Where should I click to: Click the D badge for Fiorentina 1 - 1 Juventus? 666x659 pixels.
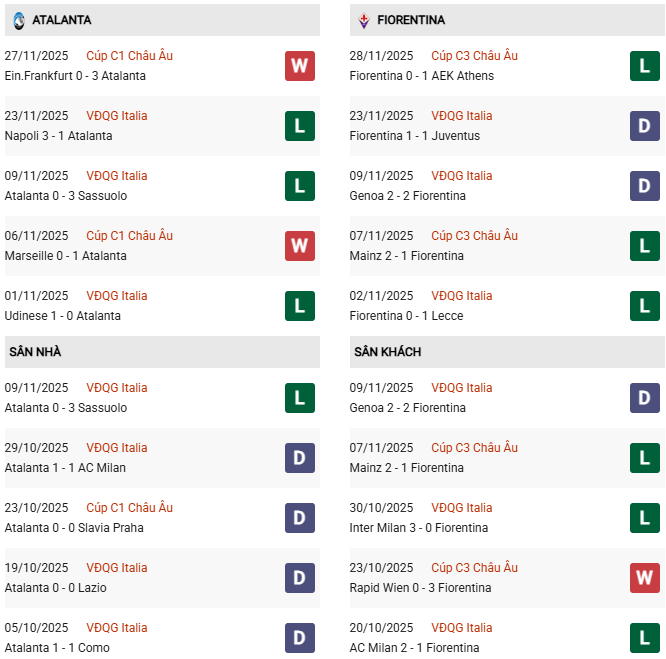[644, 126]
